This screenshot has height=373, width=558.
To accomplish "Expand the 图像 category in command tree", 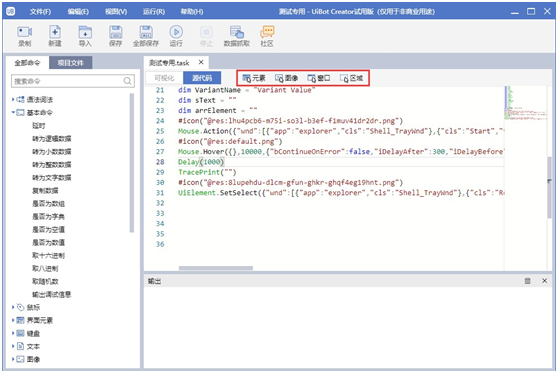I will click(13, 359).
